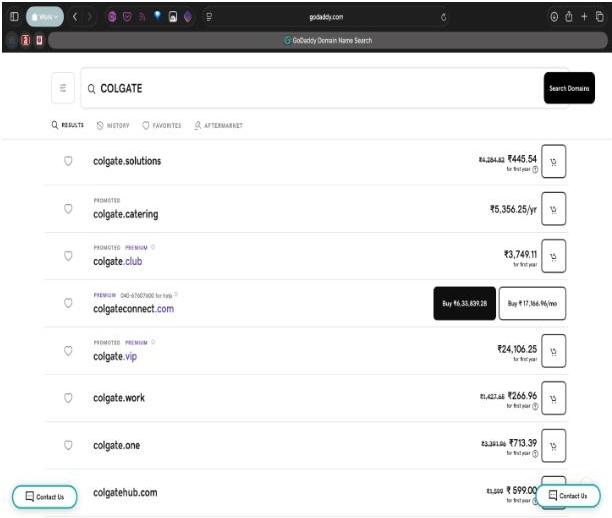Open premium info icon for colgate.vip

[x=153, y=342]
